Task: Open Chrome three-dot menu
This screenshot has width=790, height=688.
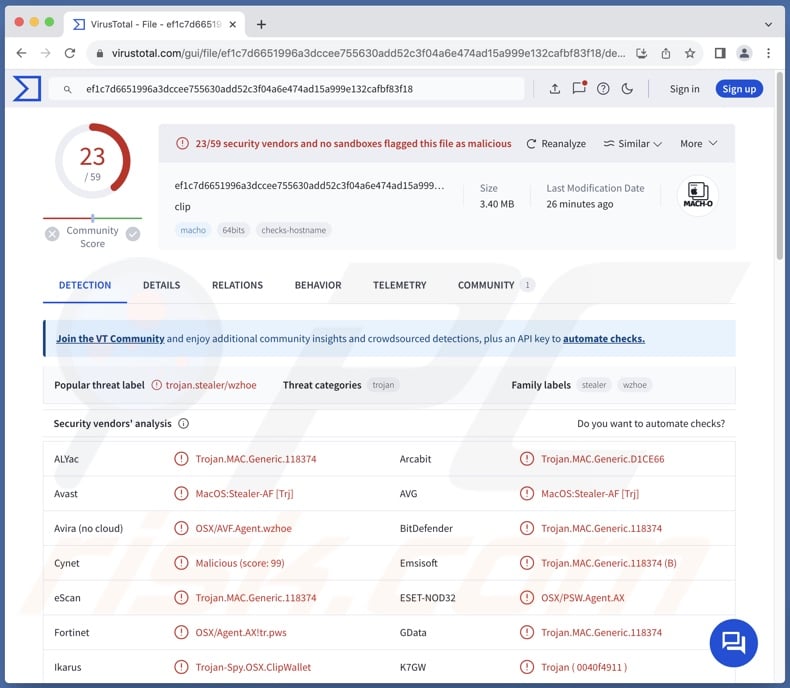Action: point(768,53)
